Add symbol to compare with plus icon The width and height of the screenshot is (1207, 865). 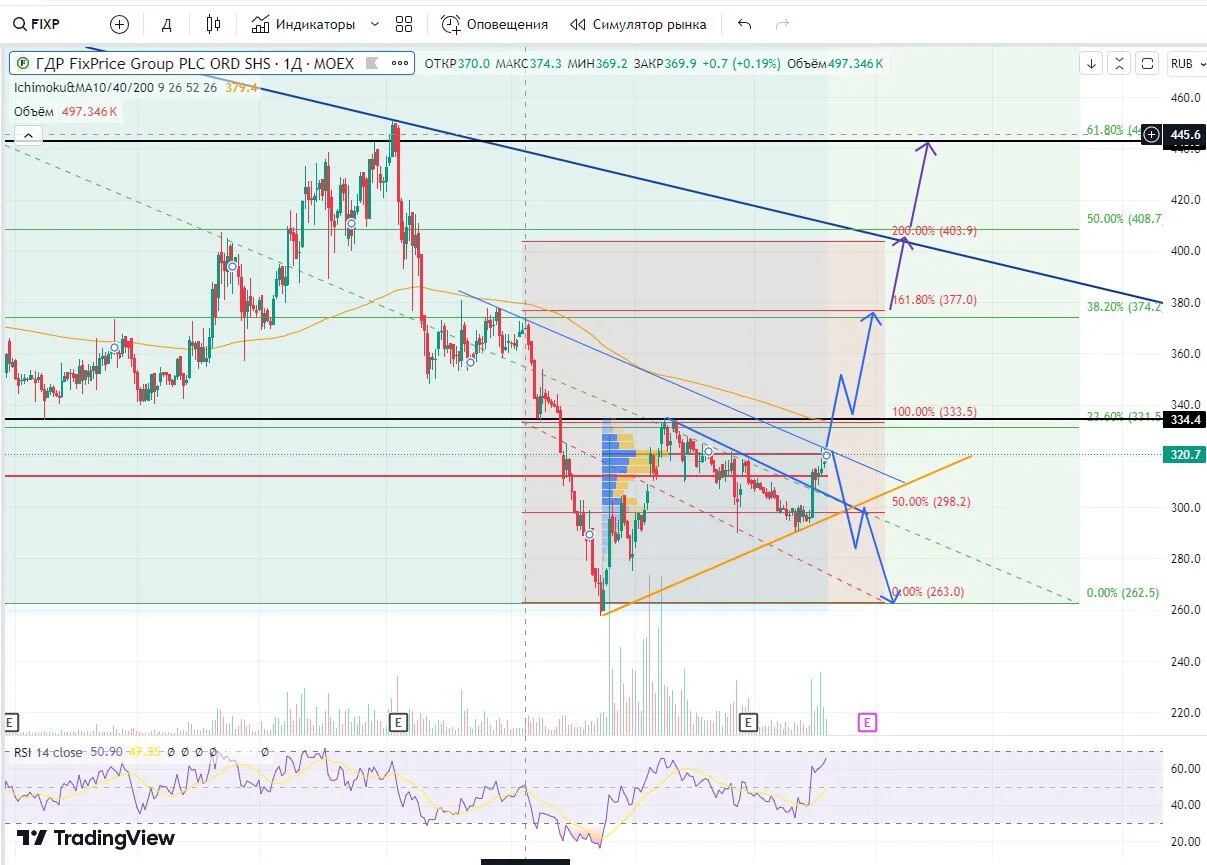click(x=119, y=24)
